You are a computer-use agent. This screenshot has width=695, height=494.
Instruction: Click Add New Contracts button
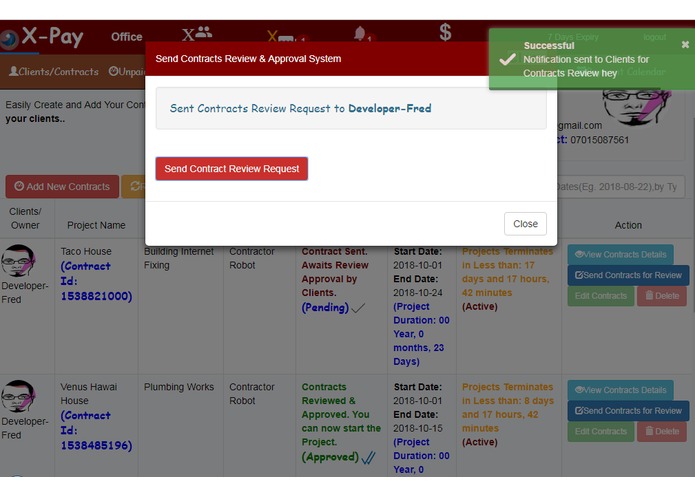pos(62,187)
